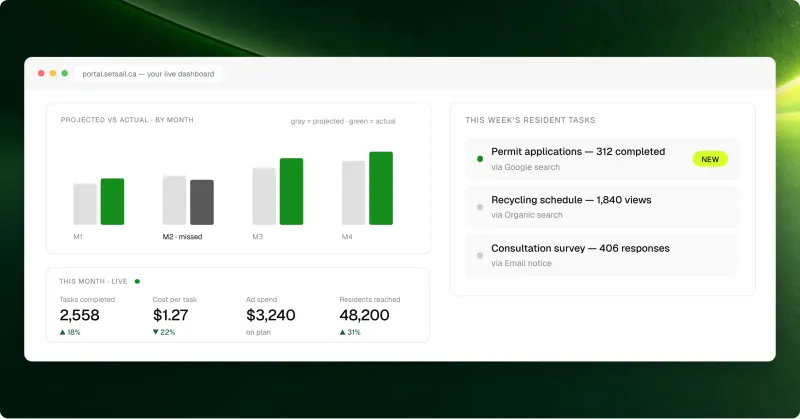Click 'Projected vs Actual · By Month' heading
The height and width of the screenshot is (419, 800).
[127, 120]
